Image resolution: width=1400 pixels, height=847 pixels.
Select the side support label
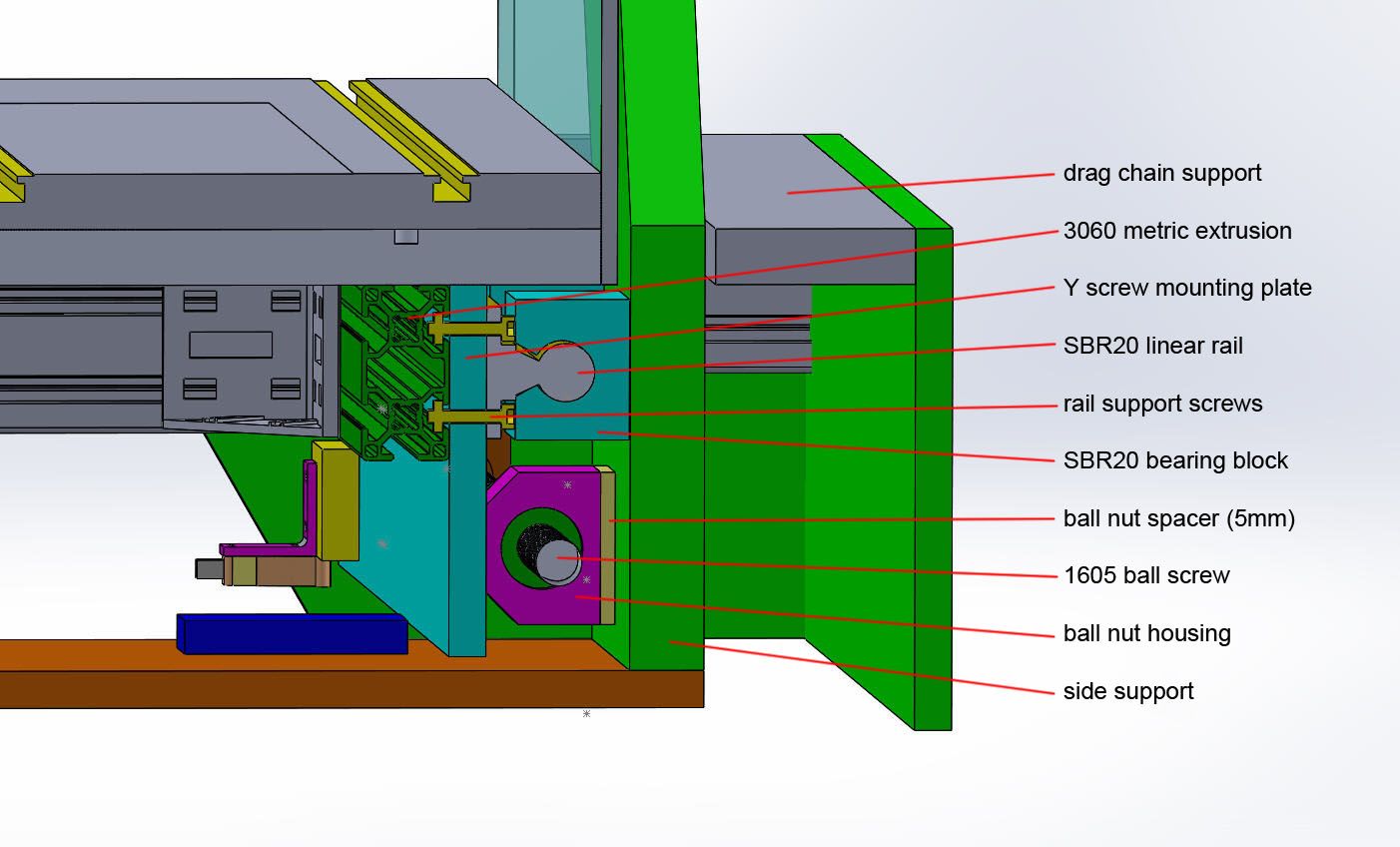click(1129, 690)
